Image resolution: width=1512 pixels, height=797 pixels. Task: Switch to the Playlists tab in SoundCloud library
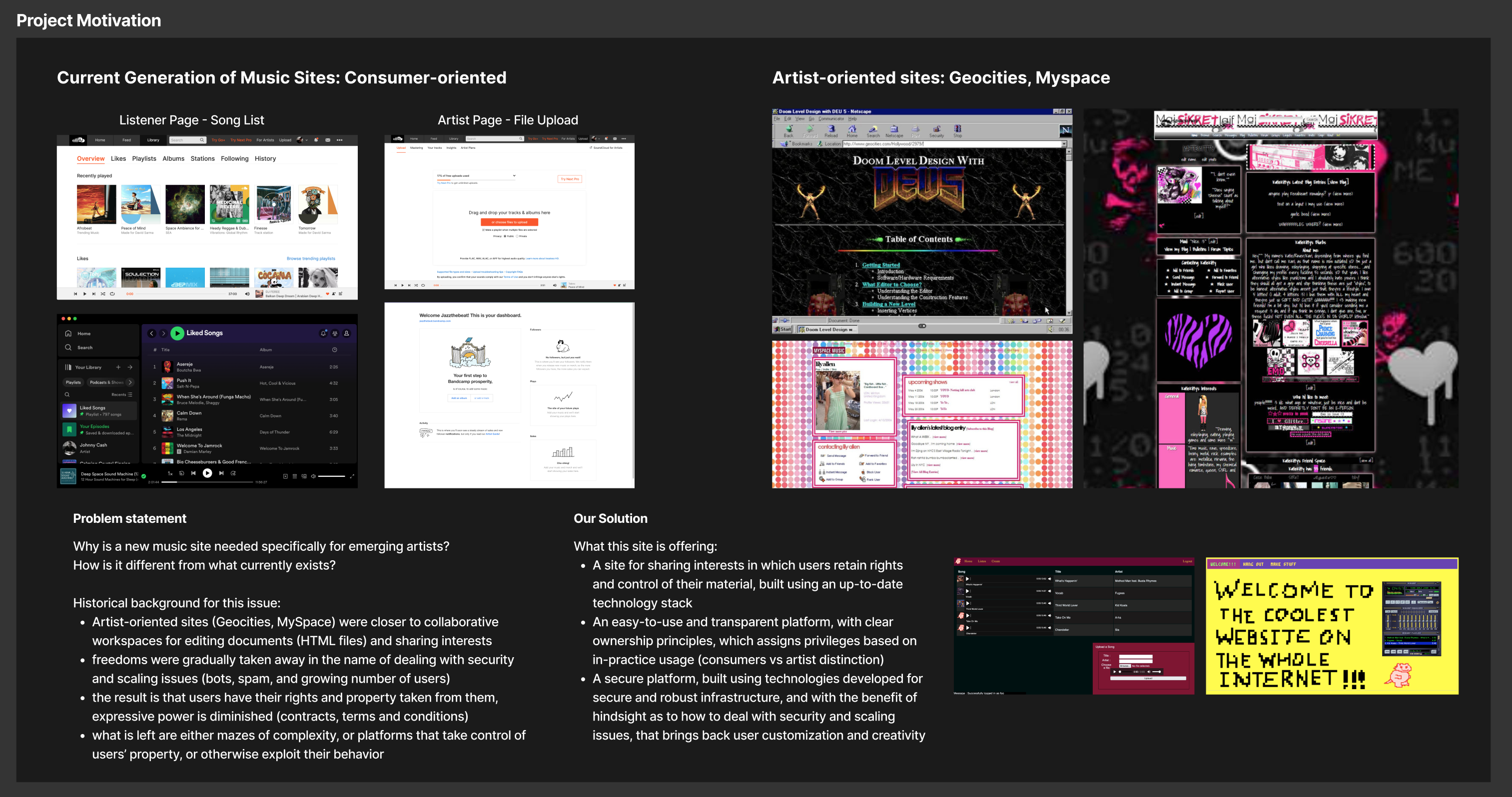tap(144, 159)
